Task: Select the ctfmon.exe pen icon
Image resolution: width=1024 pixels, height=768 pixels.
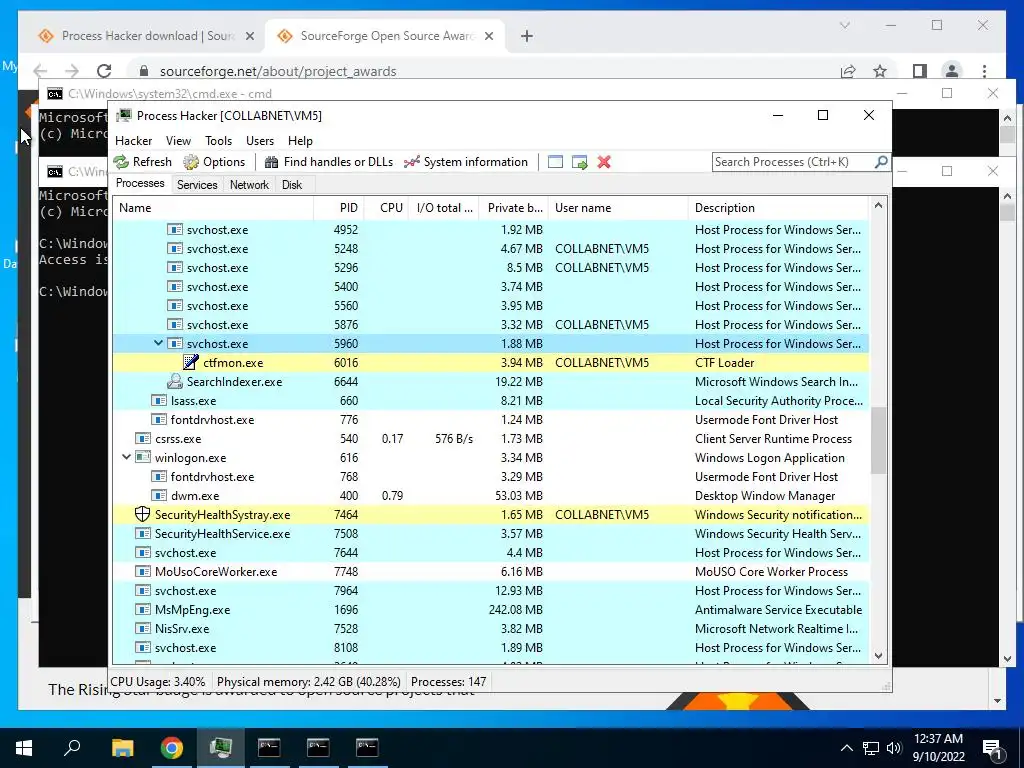Action: pos(191,362)
